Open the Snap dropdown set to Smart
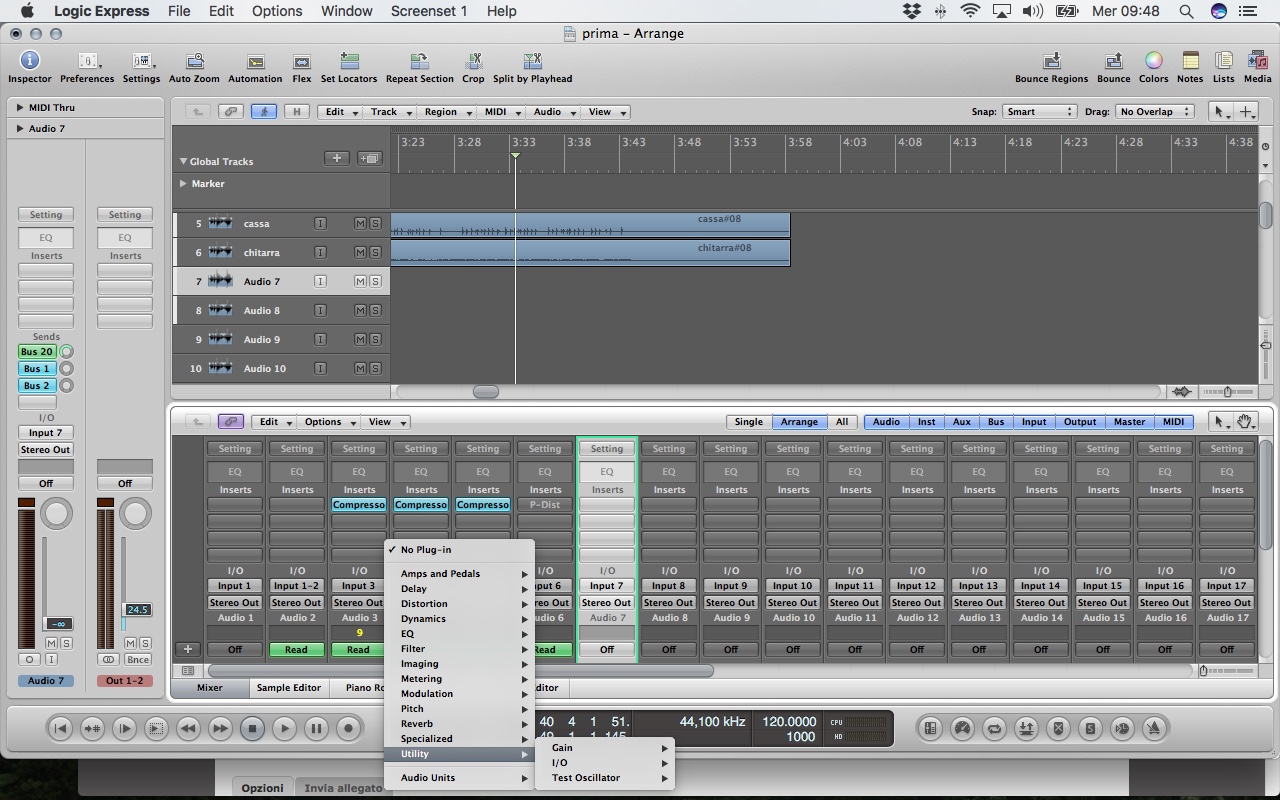The width and height of the screenshot is (1280, 800). click(1039, 112)
